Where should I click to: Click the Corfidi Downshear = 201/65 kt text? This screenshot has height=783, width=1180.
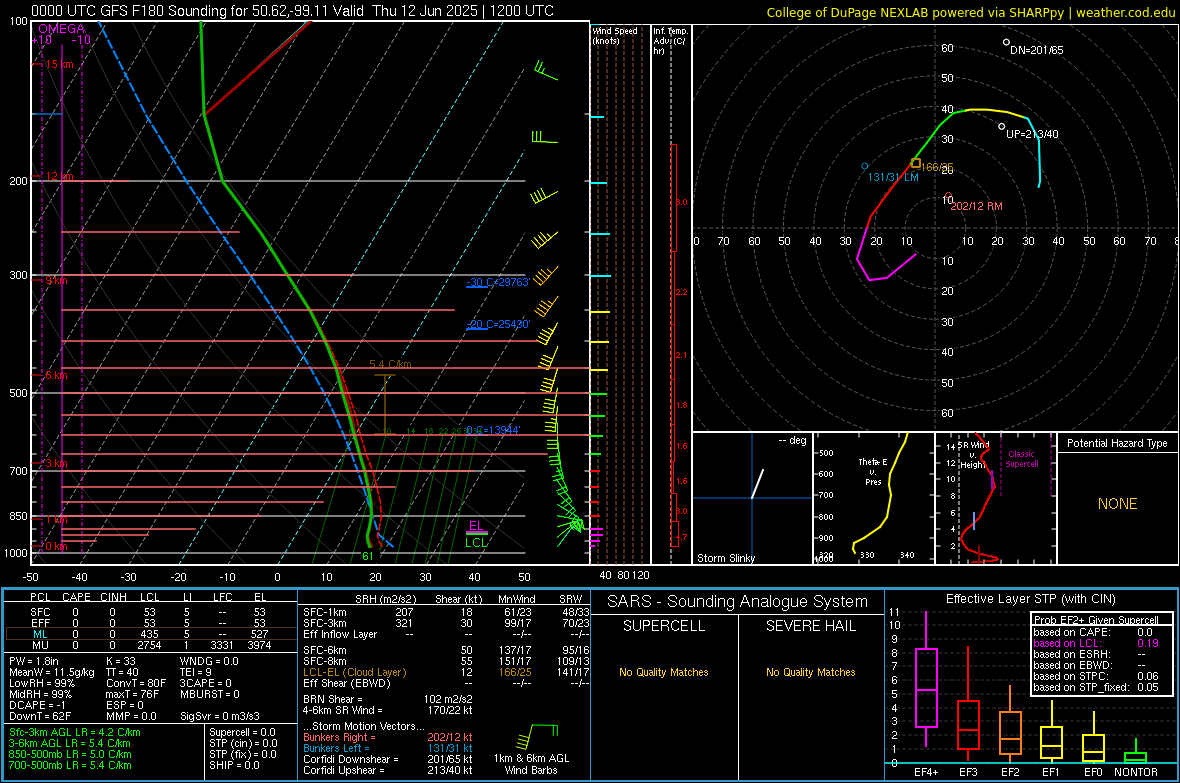(x=388, y=759)
